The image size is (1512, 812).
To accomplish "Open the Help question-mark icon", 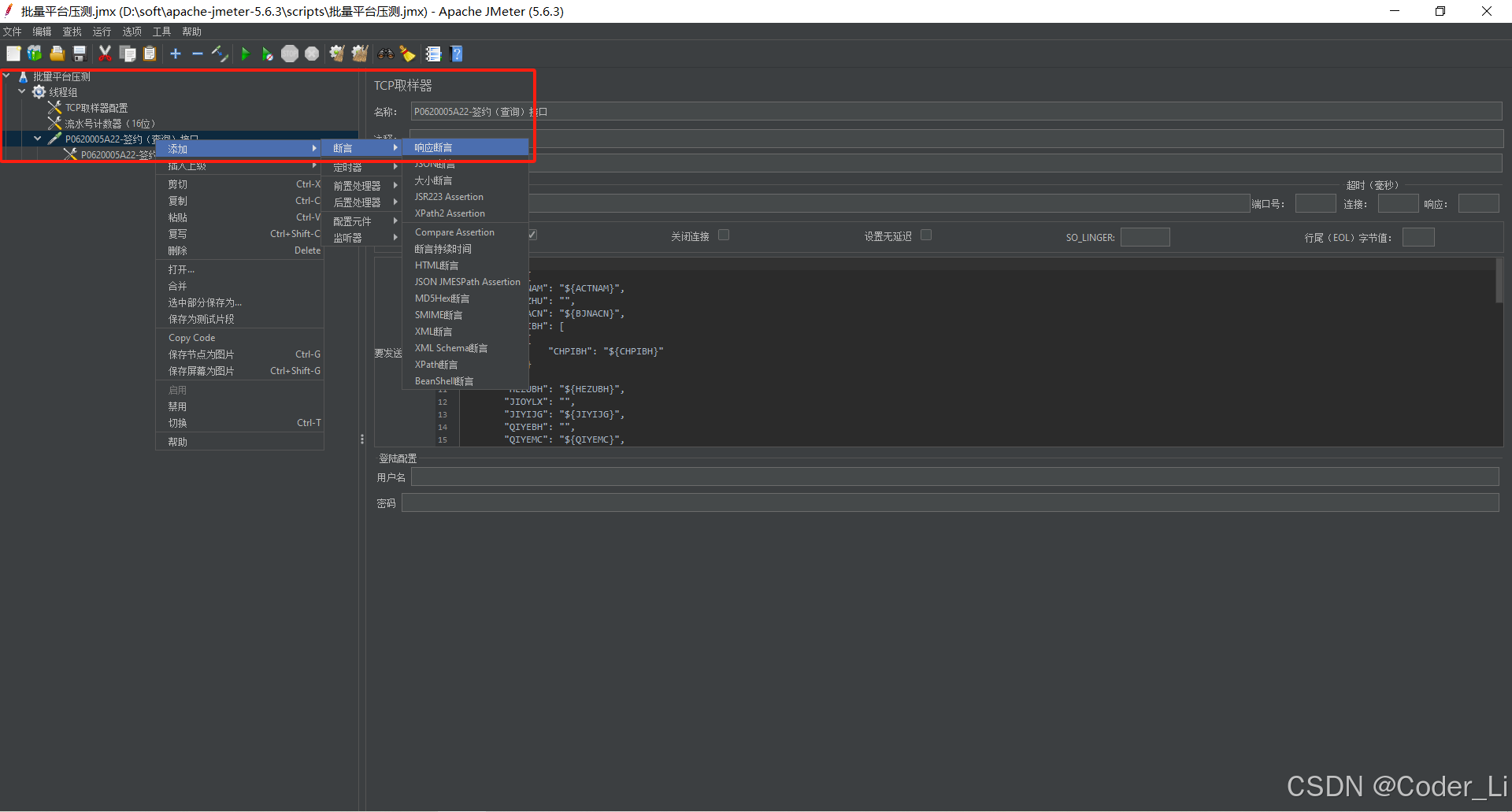I will pyautogui.click(x=456, y=54).
